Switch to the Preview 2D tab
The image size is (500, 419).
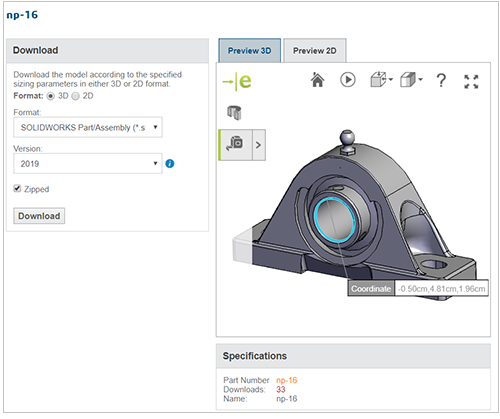pyautogui.click(x=315, y=51)
